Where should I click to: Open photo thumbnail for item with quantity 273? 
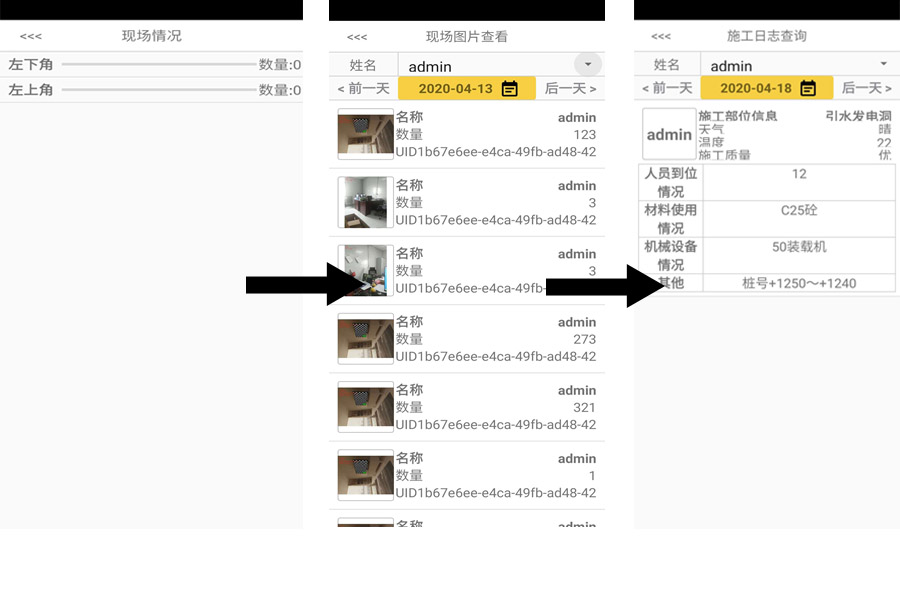(x=365, y=339)
